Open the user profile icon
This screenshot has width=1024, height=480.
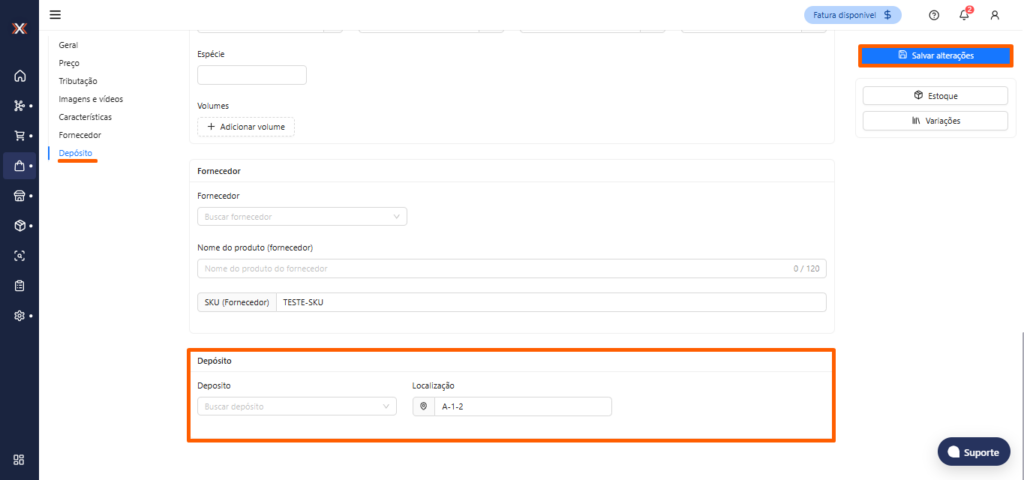pyautogui.click(x=994, y=15)
